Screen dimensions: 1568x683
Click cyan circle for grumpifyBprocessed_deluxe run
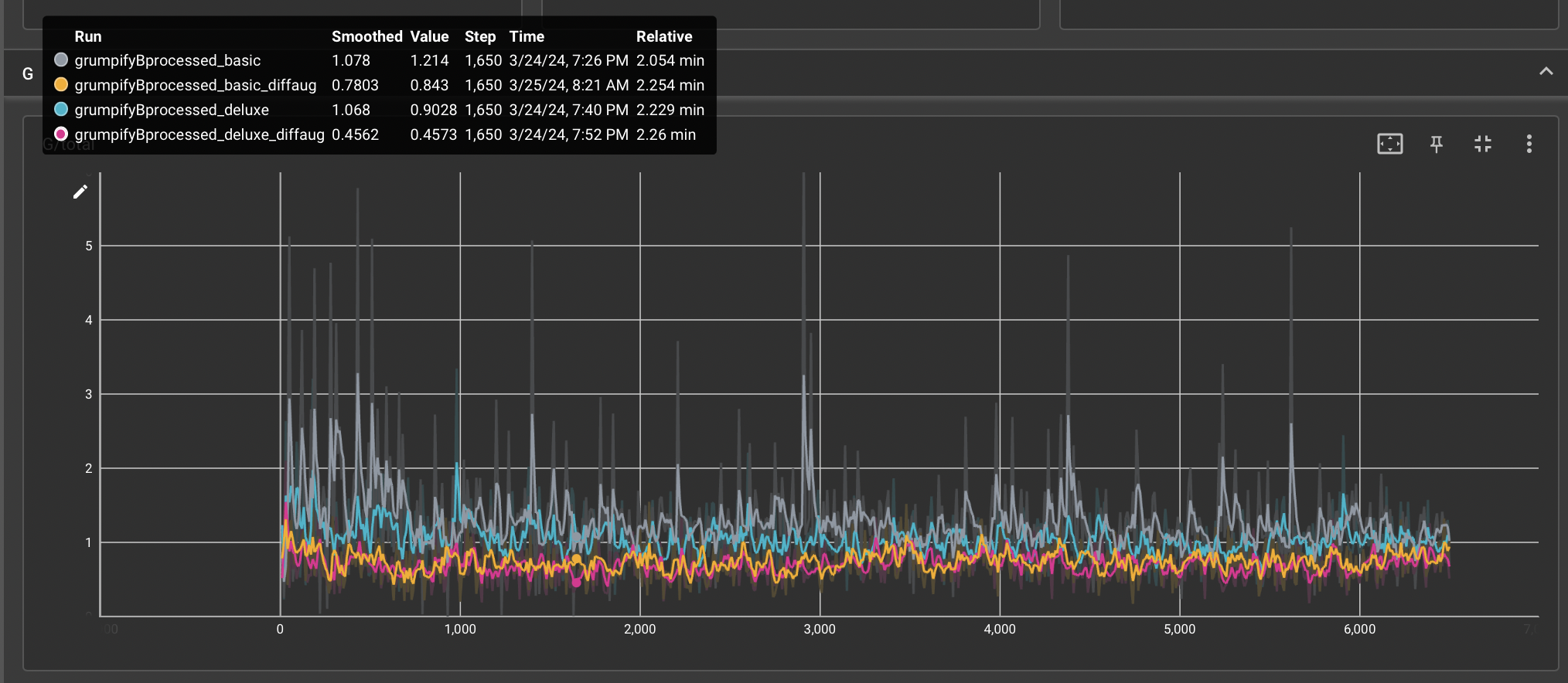point(61,109)
